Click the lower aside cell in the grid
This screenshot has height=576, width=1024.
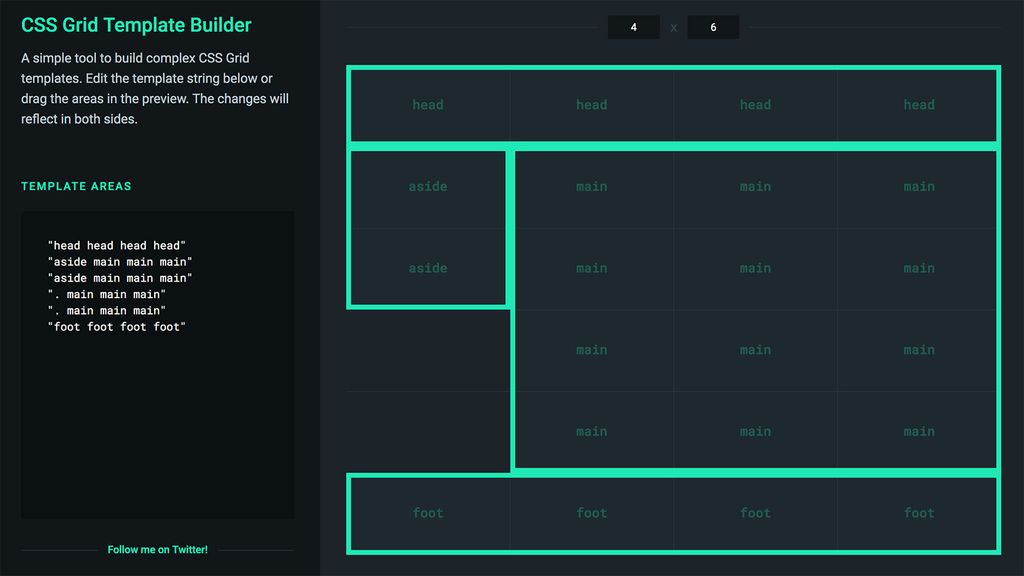coord(428,268)
